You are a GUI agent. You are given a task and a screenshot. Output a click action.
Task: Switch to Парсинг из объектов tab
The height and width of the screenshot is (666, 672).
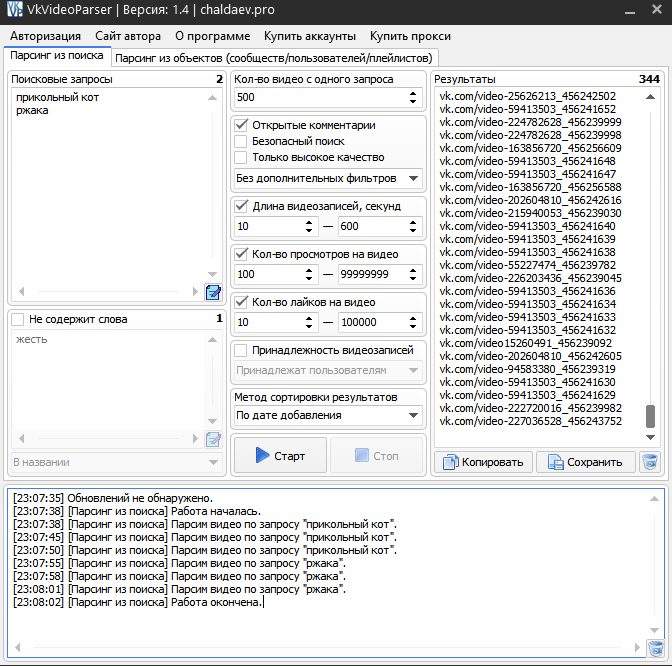[274, 57]
